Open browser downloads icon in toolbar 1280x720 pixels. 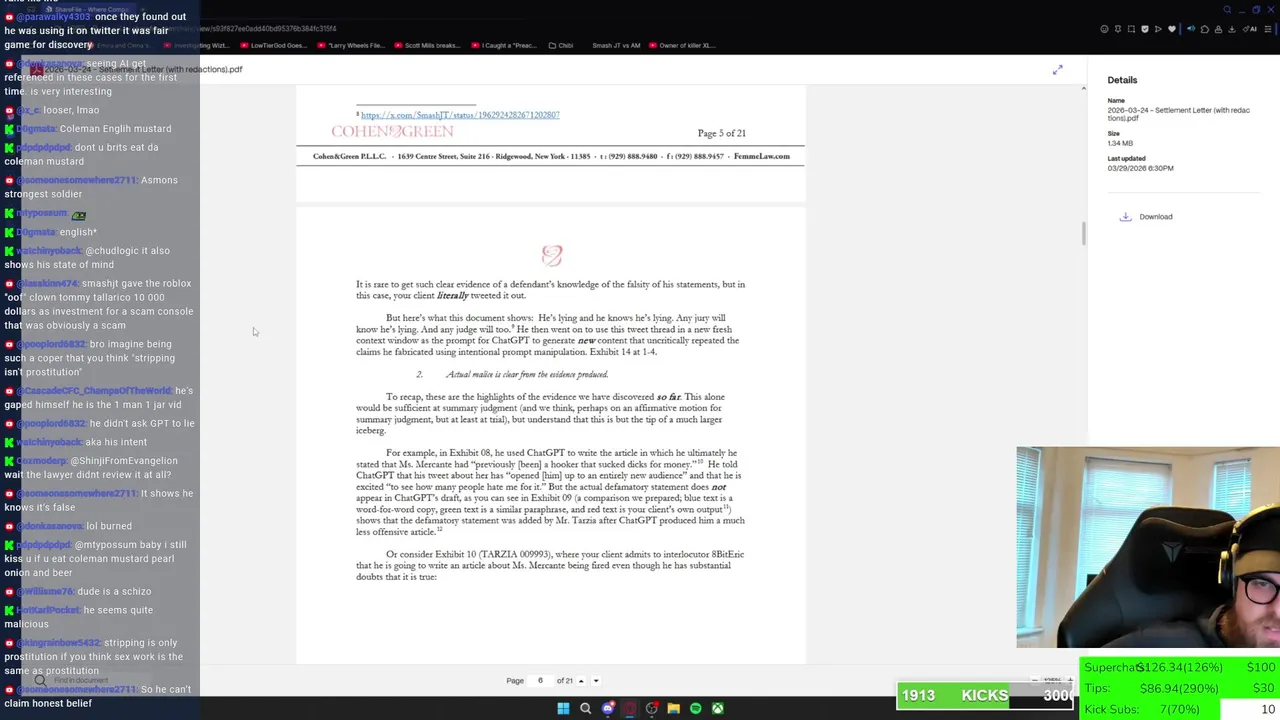[1232, 29]
